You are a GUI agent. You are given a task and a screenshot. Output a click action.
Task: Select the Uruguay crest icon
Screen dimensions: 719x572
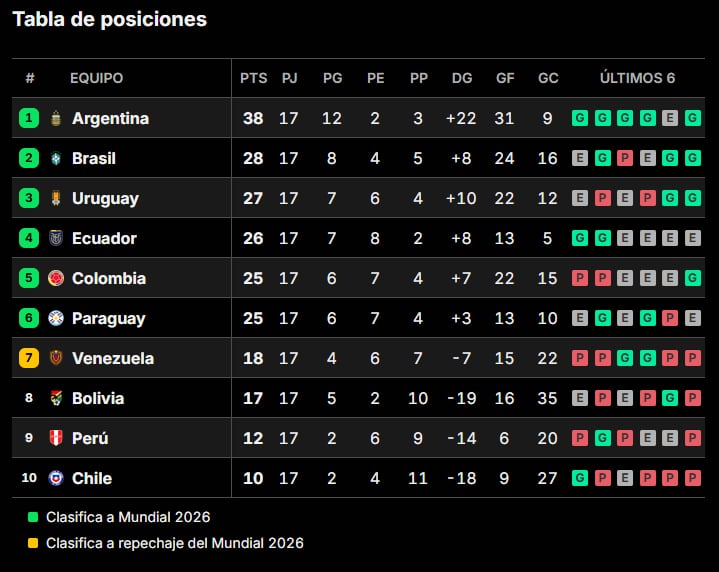[x=56, y=198]
